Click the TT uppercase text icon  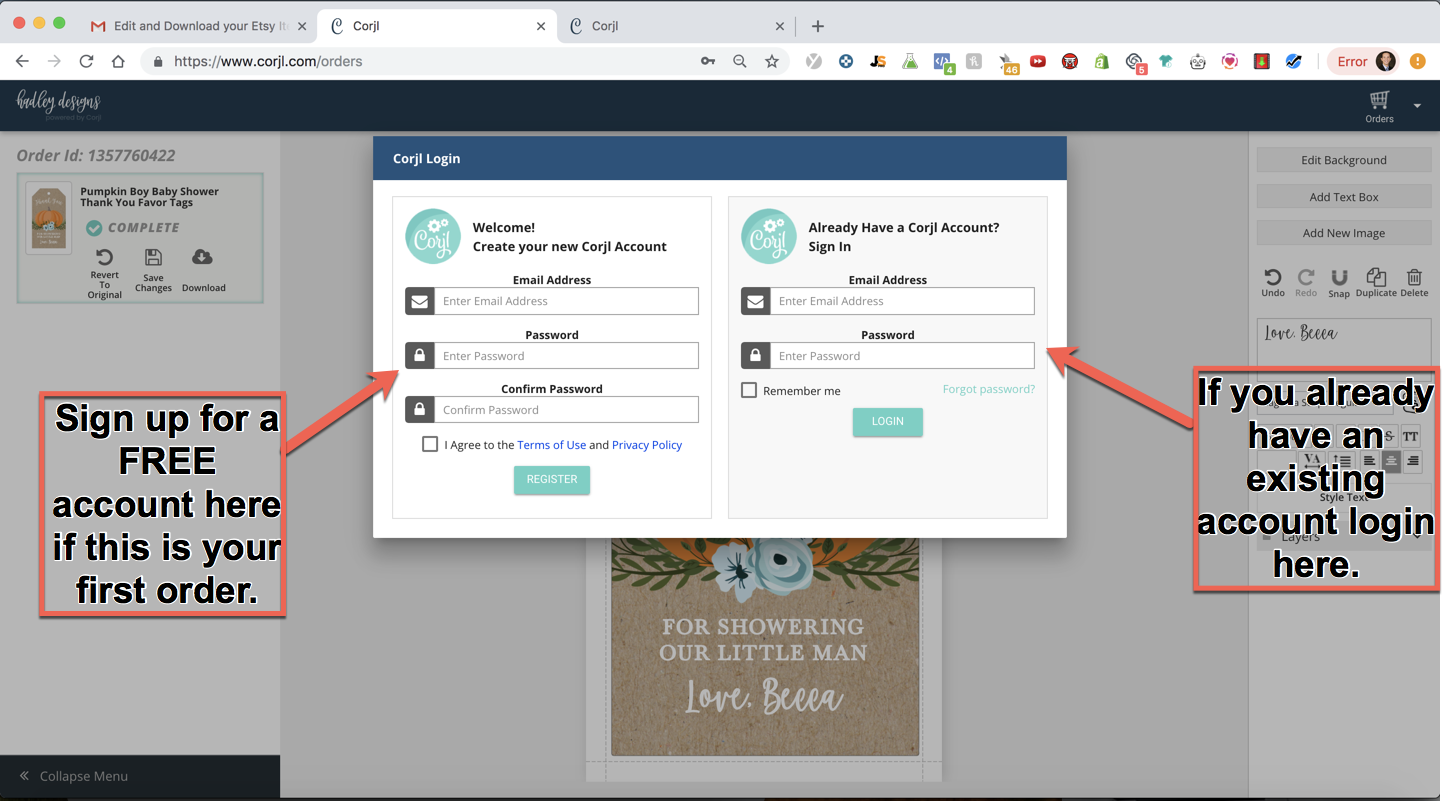pyautogui.click(x=1410, y=437)
